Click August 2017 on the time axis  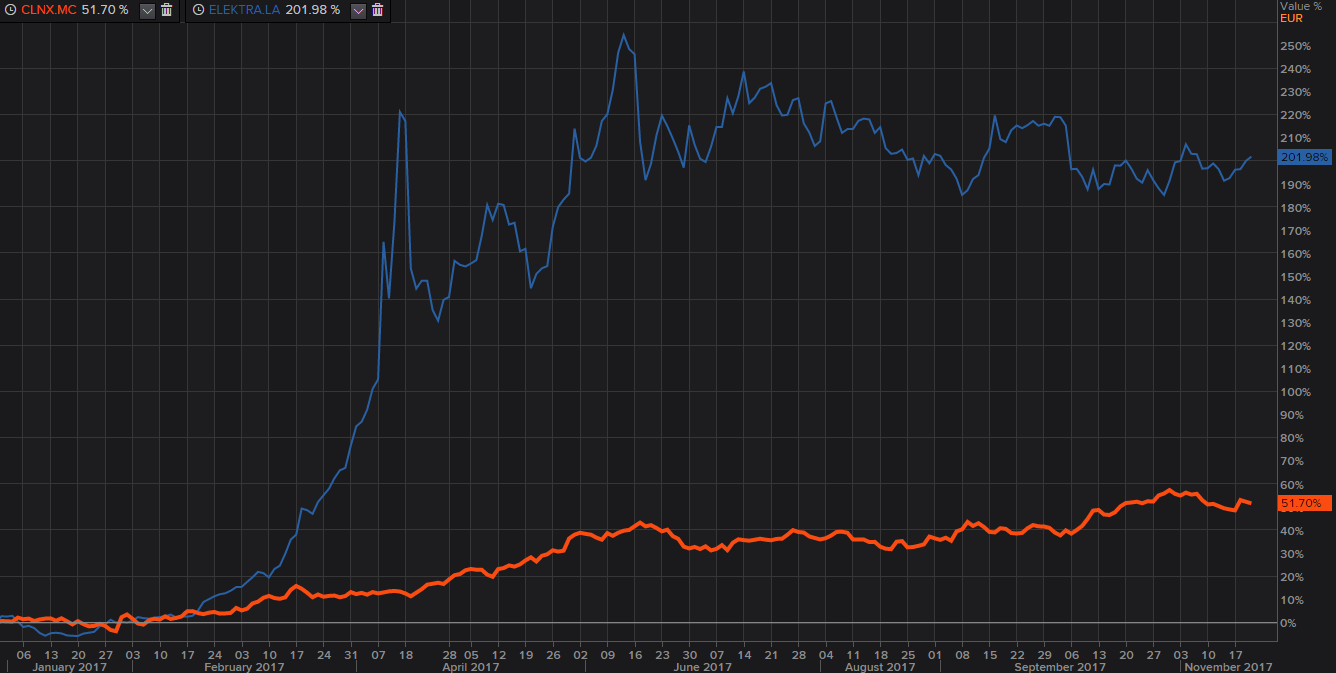tap(880, 667)
